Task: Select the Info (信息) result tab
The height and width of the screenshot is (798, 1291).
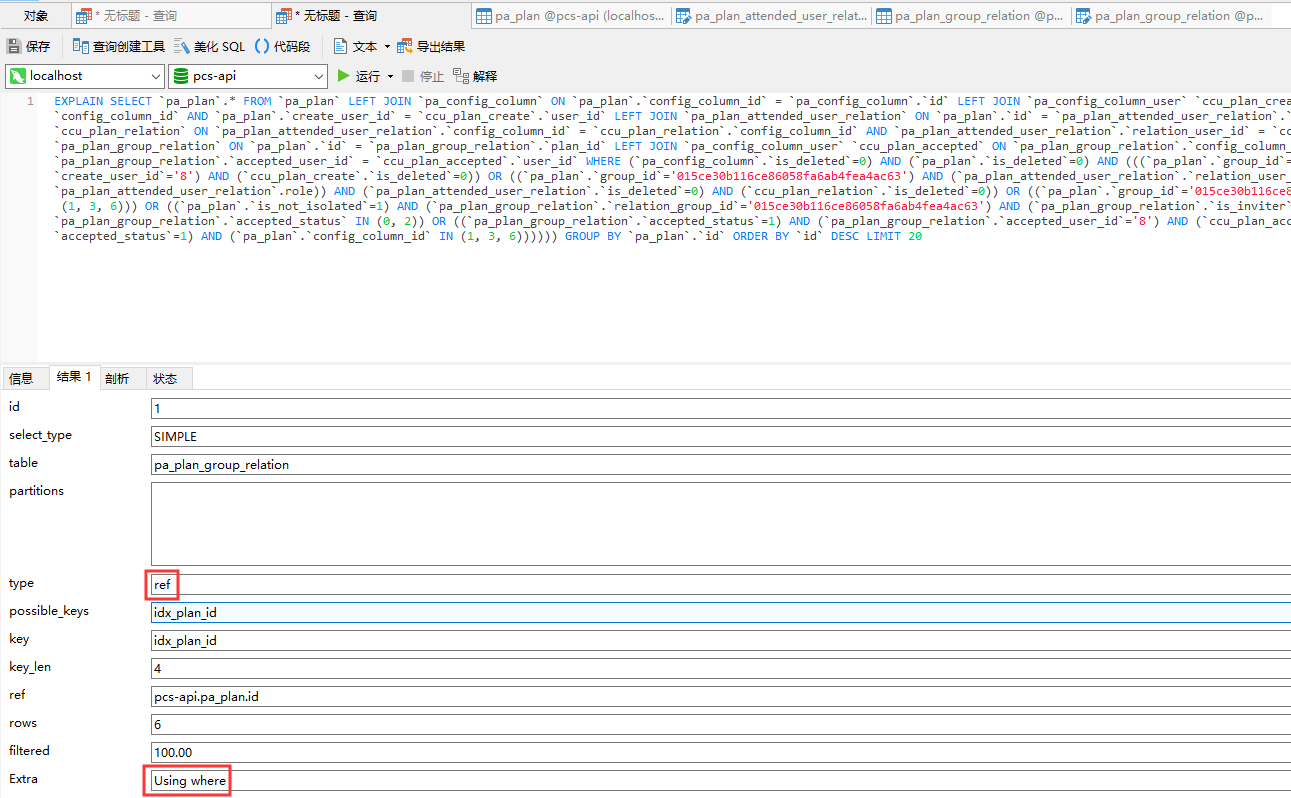Action: click(x=22, y=378)
